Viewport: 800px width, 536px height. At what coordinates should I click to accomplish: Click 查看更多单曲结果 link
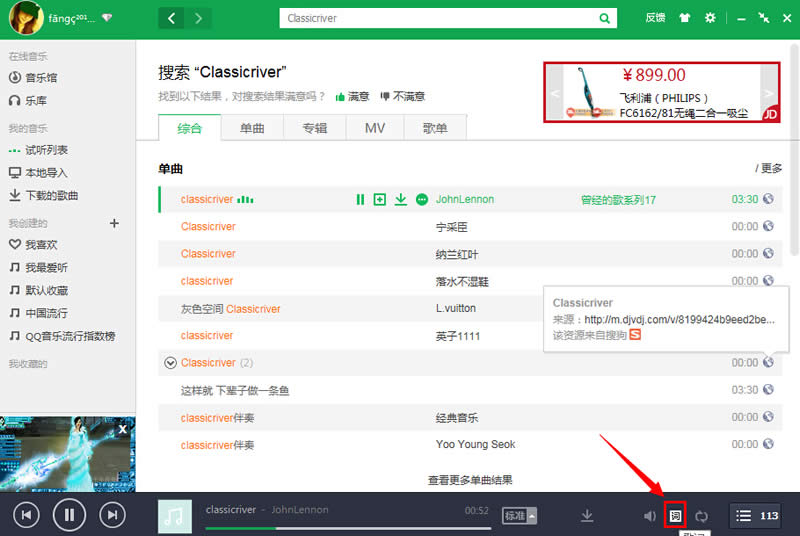coord(470,480)
